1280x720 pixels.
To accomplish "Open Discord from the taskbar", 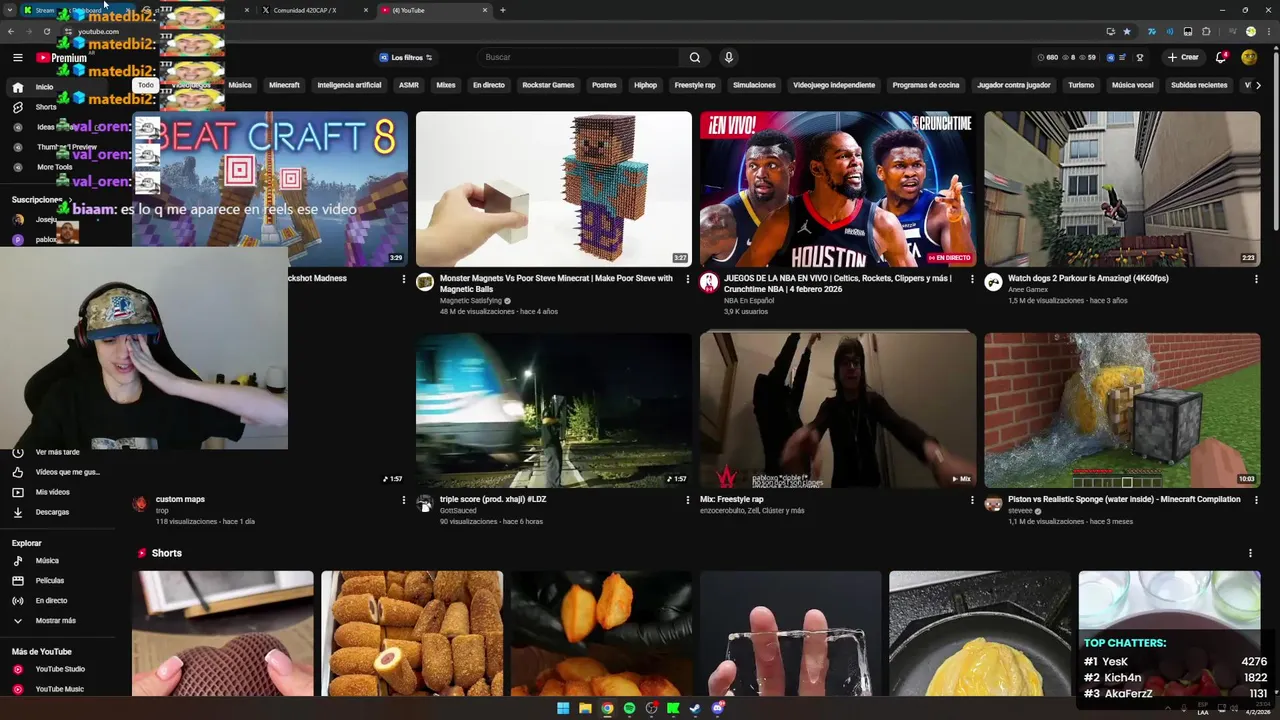I will (717, 709).
